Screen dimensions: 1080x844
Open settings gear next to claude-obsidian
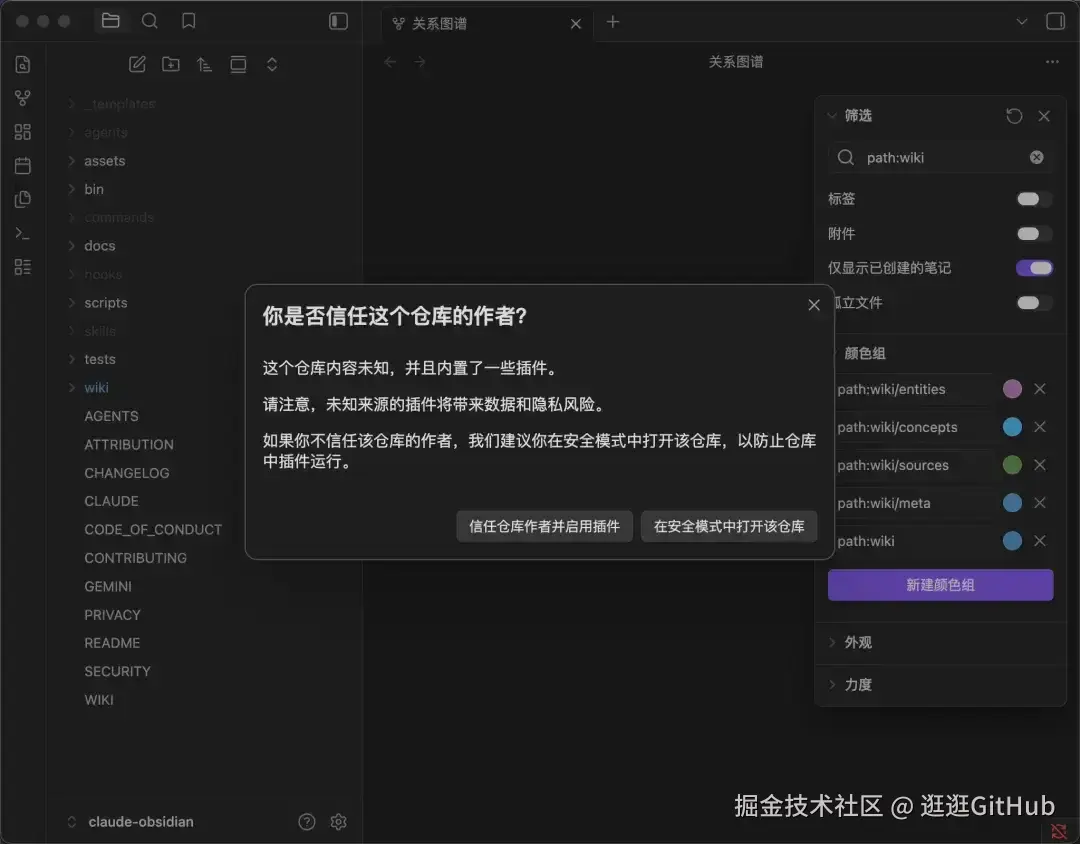point(338,821)
